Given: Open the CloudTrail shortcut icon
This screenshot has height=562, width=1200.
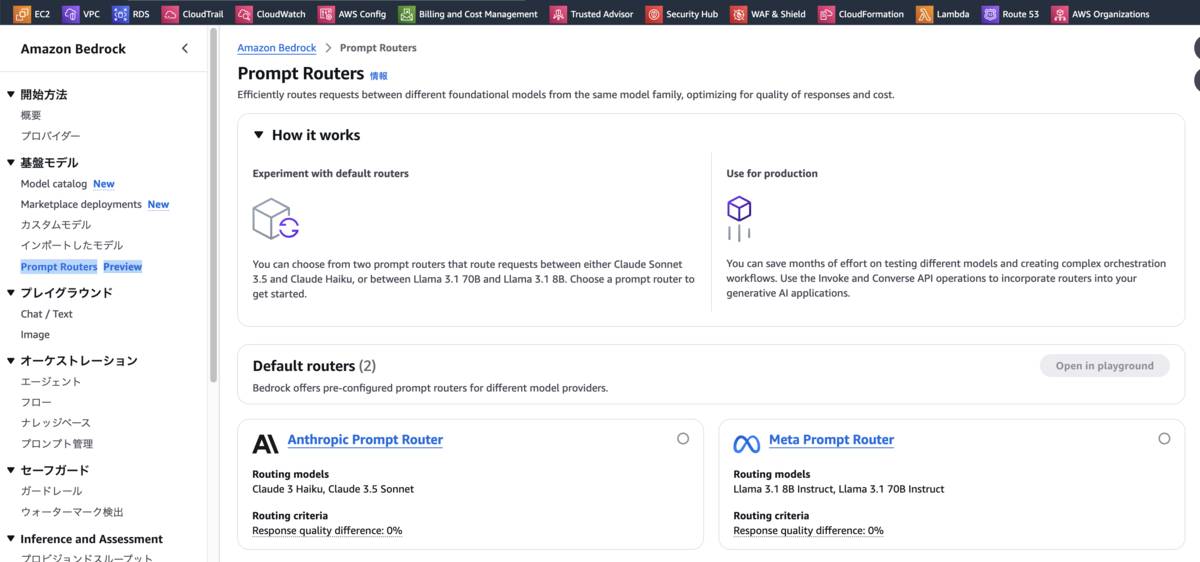Looking at the screenshot, I should tap(170, 14).
